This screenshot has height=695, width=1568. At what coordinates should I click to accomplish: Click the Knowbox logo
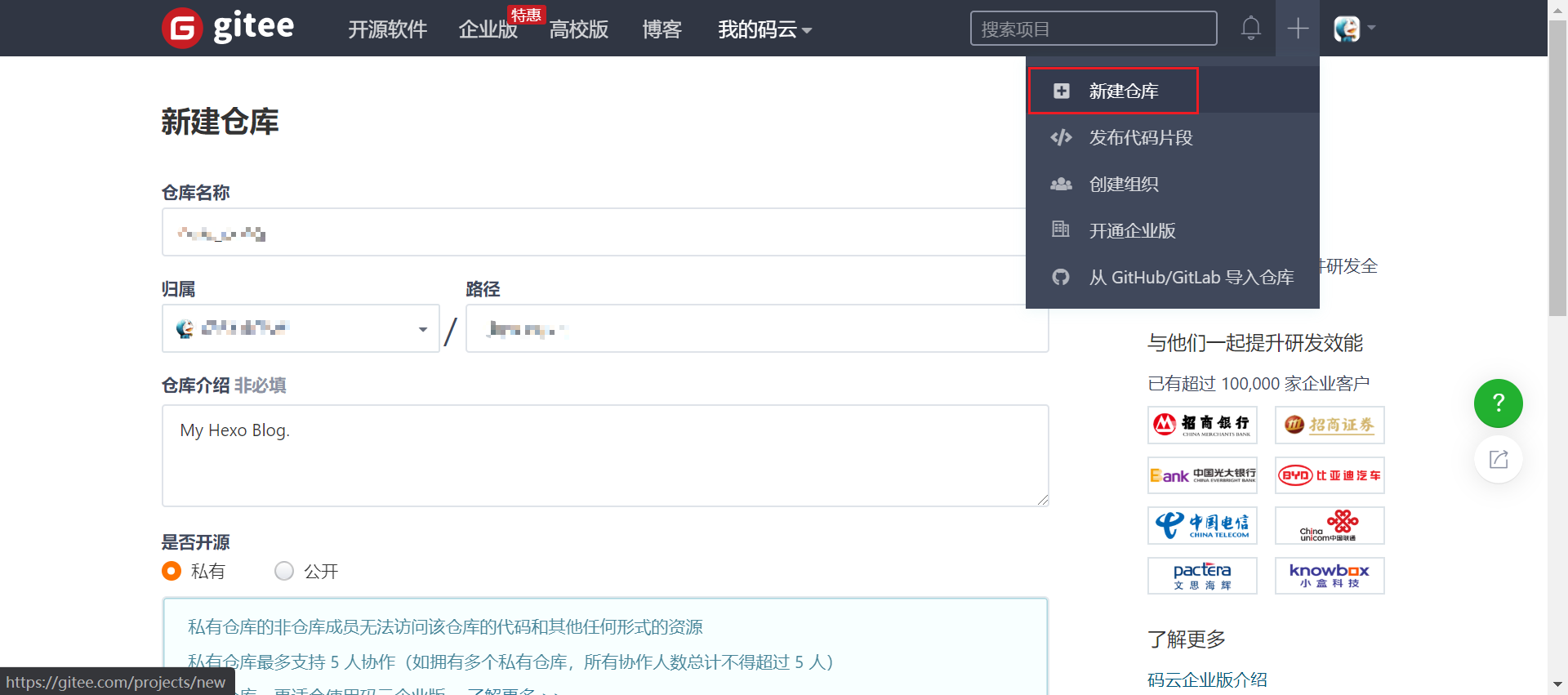coord(1330,576)
